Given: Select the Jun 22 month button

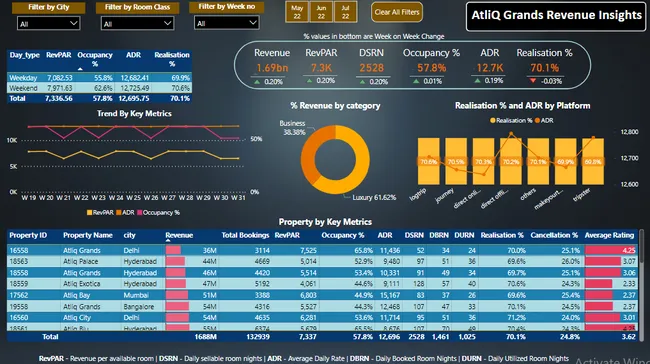Looking at the screenshot, I should pyautogui.click(x=321, y=12).
